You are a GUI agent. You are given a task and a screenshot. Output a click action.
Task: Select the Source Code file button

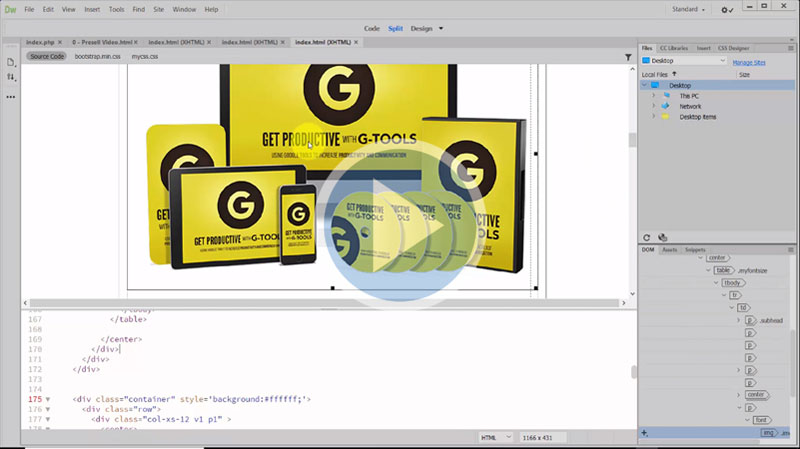47,57
